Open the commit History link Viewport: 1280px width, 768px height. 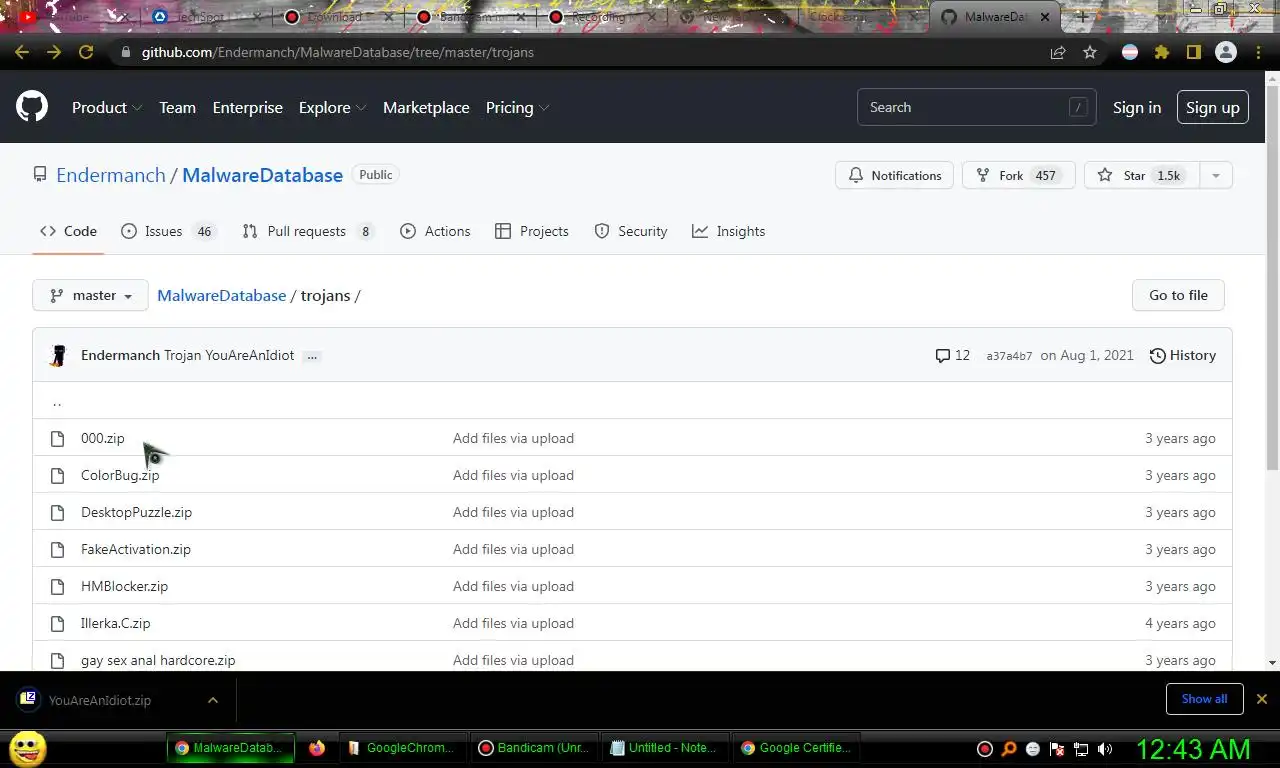coord(1183,355)
